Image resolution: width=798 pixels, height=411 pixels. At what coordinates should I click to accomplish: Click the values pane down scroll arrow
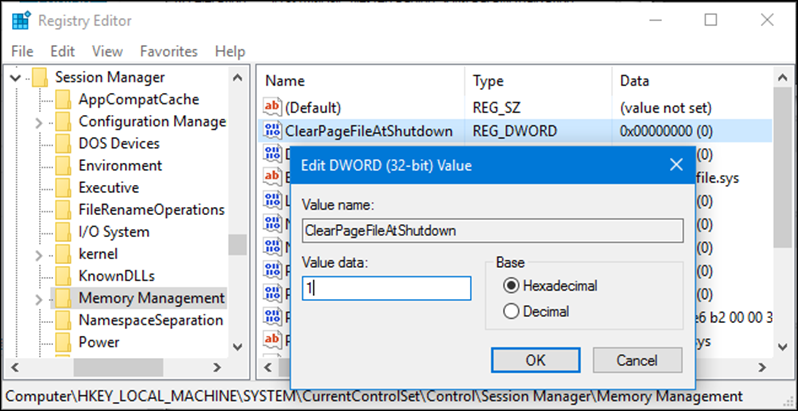click(x=781, y=346)
